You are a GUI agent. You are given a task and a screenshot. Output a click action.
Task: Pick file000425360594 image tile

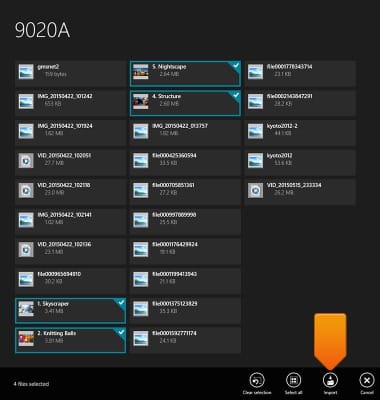(x=185, y=162)
